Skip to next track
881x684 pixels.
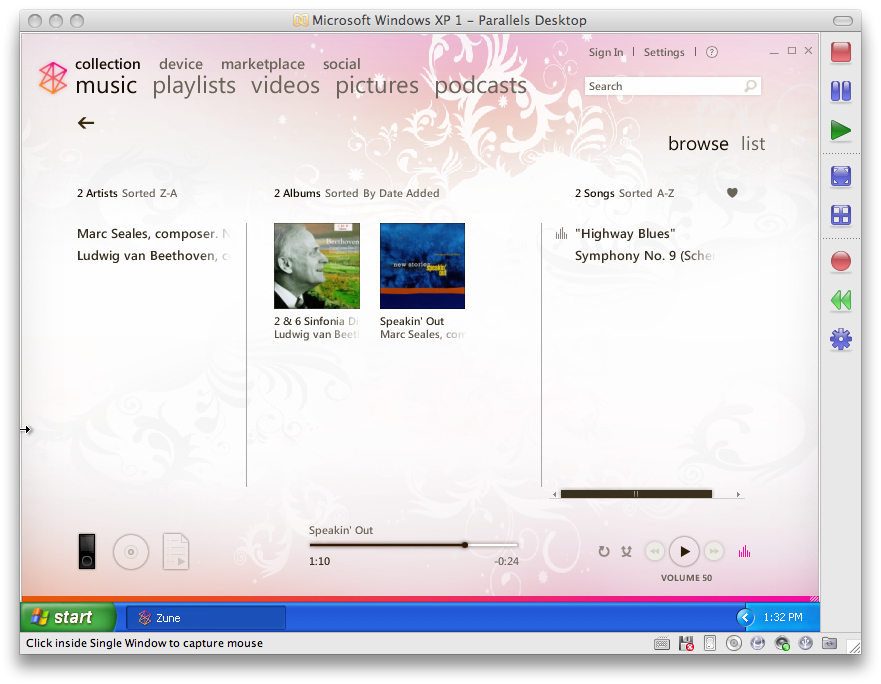pyautogui.click(x=714, y=551)
